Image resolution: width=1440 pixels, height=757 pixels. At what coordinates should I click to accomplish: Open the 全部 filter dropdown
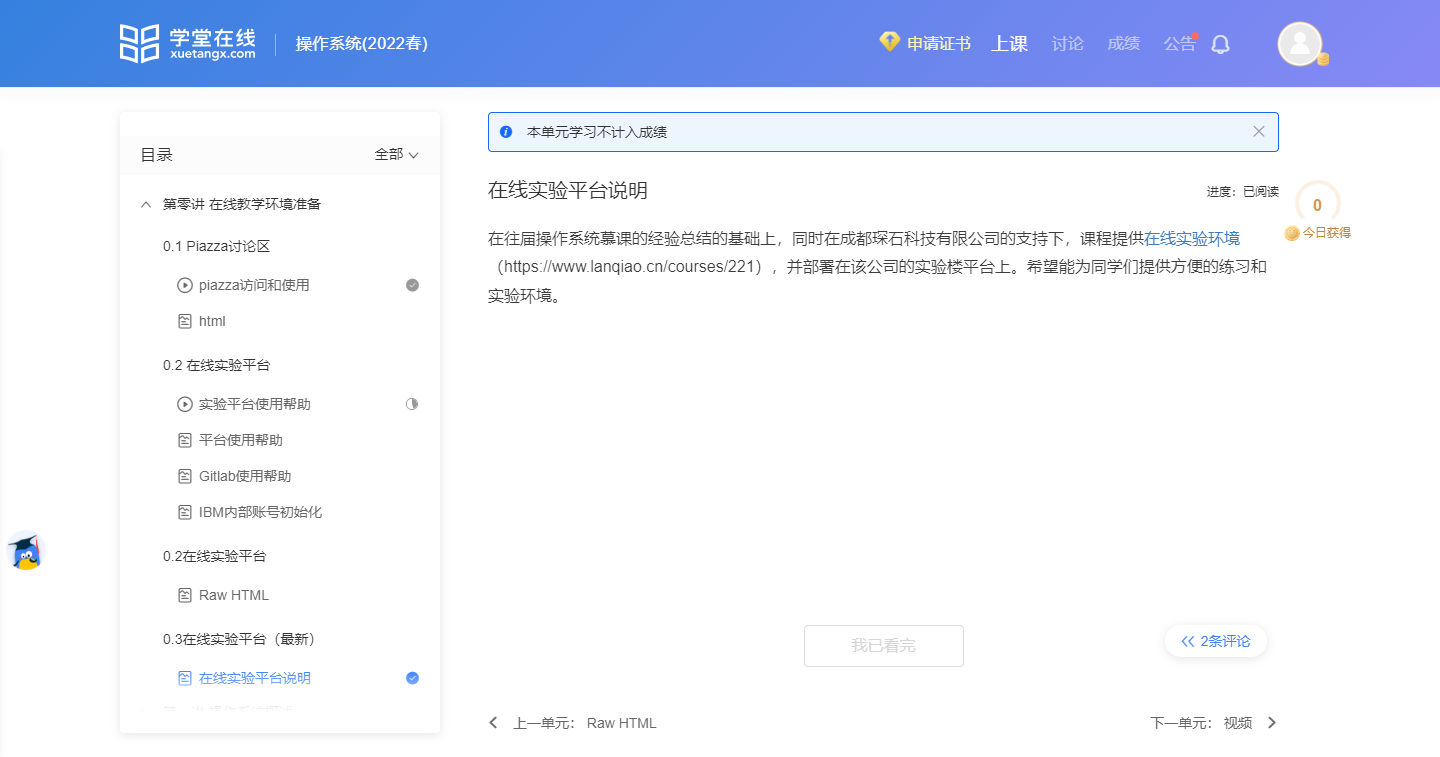(396, 155)
